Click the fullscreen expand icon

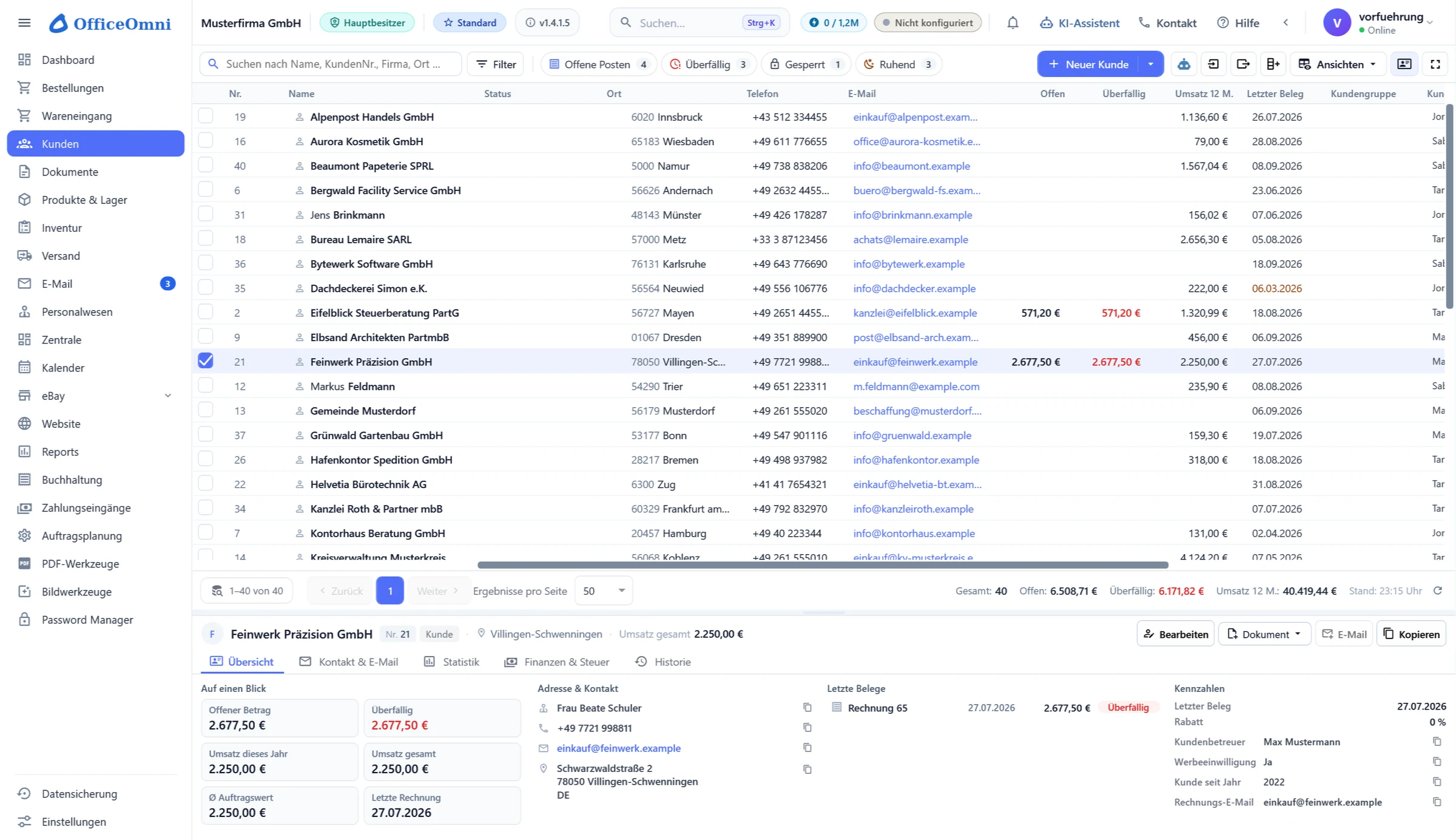(1435, 64)
